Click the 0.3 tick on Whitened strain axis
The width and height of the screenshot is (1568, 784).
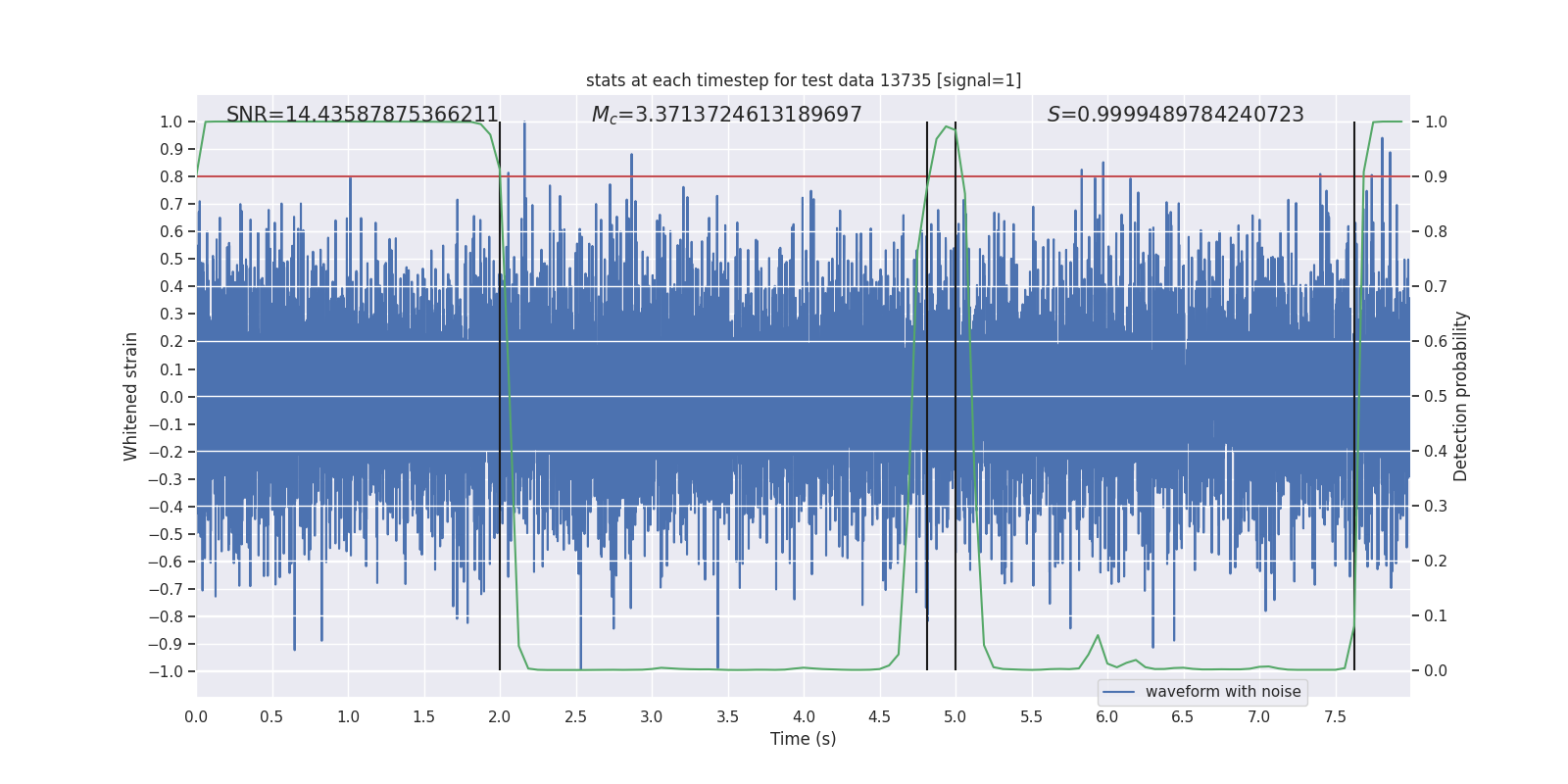point(171,315)
